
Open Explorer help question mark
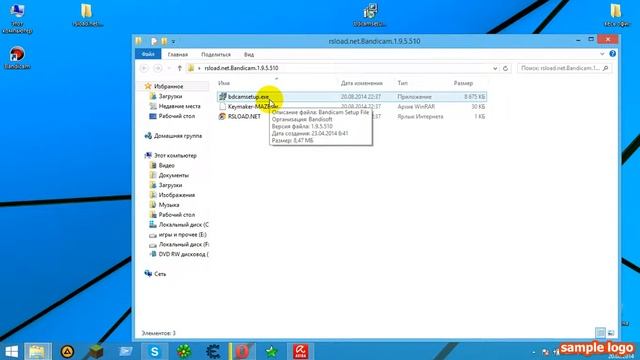point(612,53)
